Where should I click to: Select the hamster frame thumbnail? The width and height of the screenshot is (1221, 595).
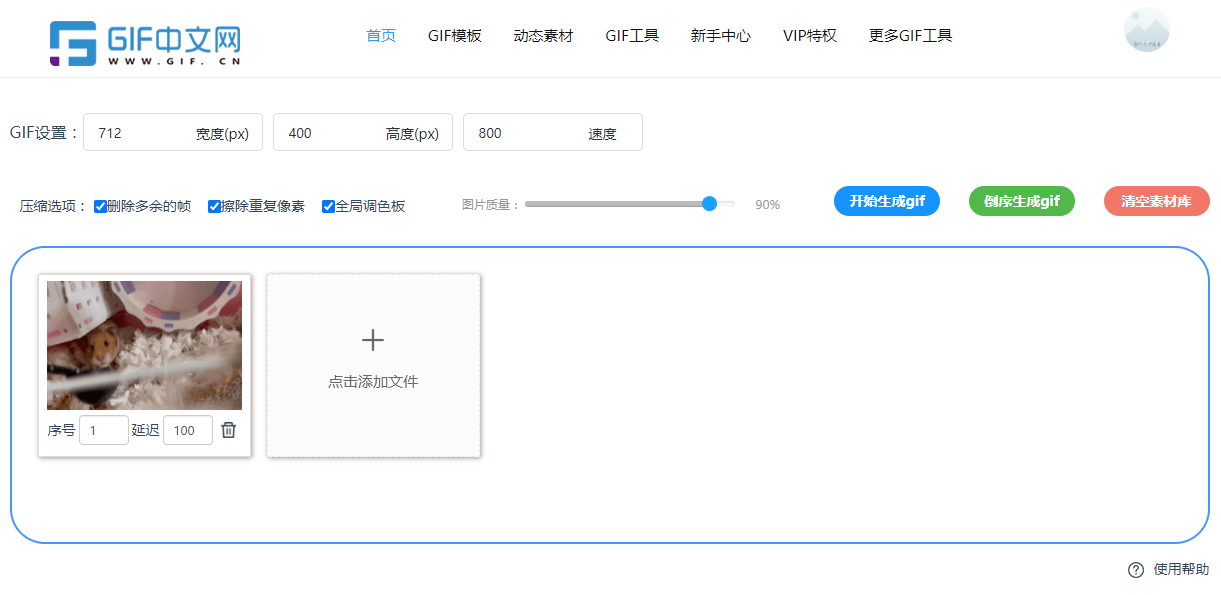(x=145, y=345)
